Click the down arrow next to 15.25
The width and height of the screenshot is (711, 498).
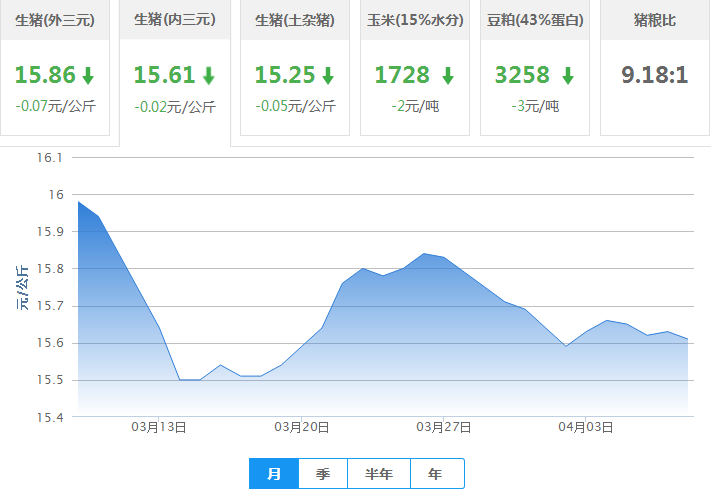(x=328, y=76)
